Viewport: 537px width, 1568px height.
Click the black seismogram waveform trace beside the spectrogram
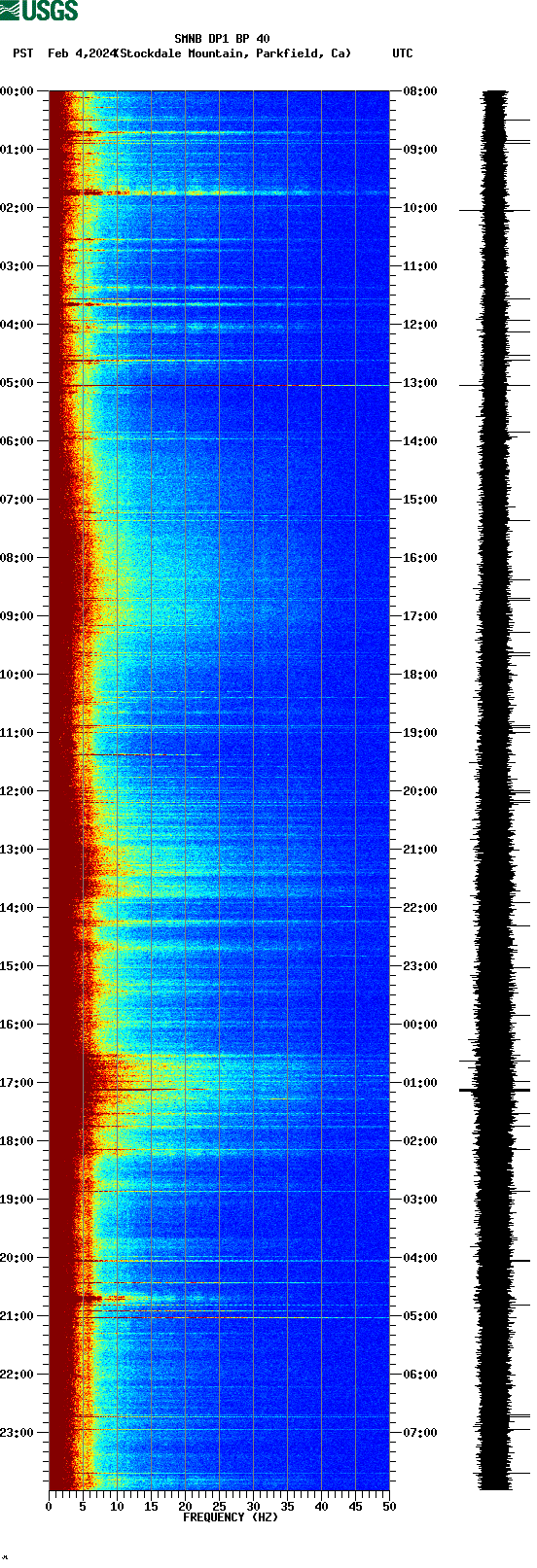click(496, 790)
